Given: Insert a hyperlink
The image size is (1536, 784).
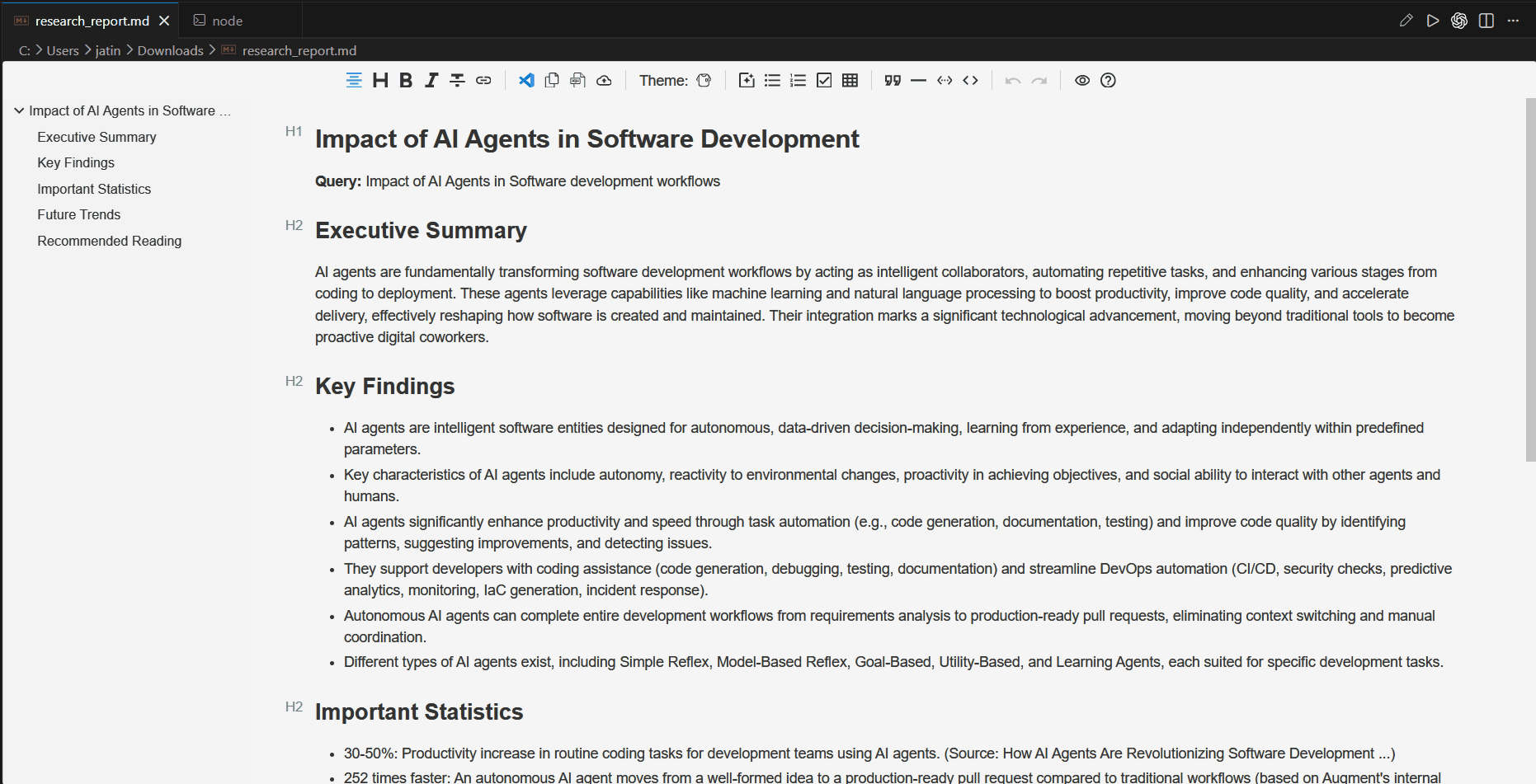Looking at the screenshot, I should 483,80.
